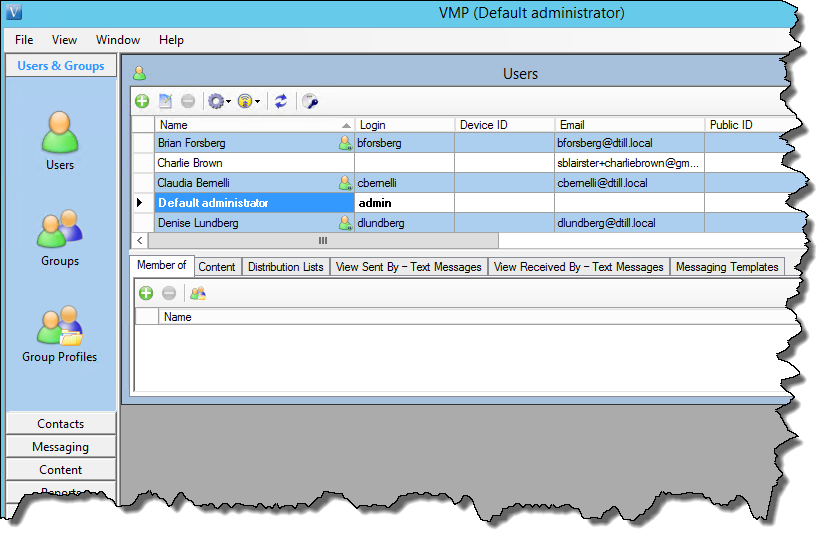Open the Users section in sidebar
This screenshot has width=834, height=548.
click(60, 141)
